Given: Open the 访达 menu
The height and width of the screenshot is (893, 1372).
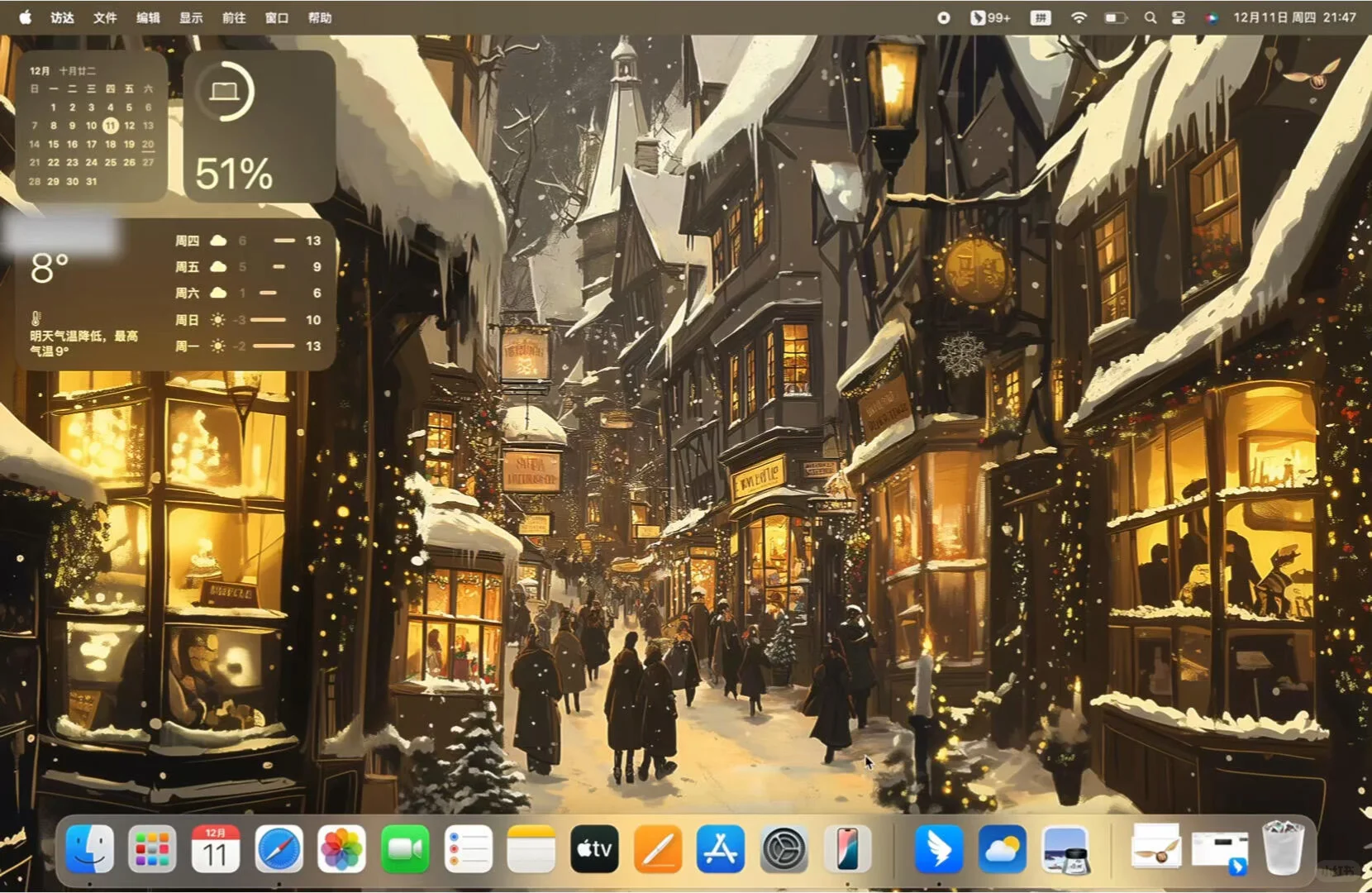Looking at the screenshot, I should [62, 17].
